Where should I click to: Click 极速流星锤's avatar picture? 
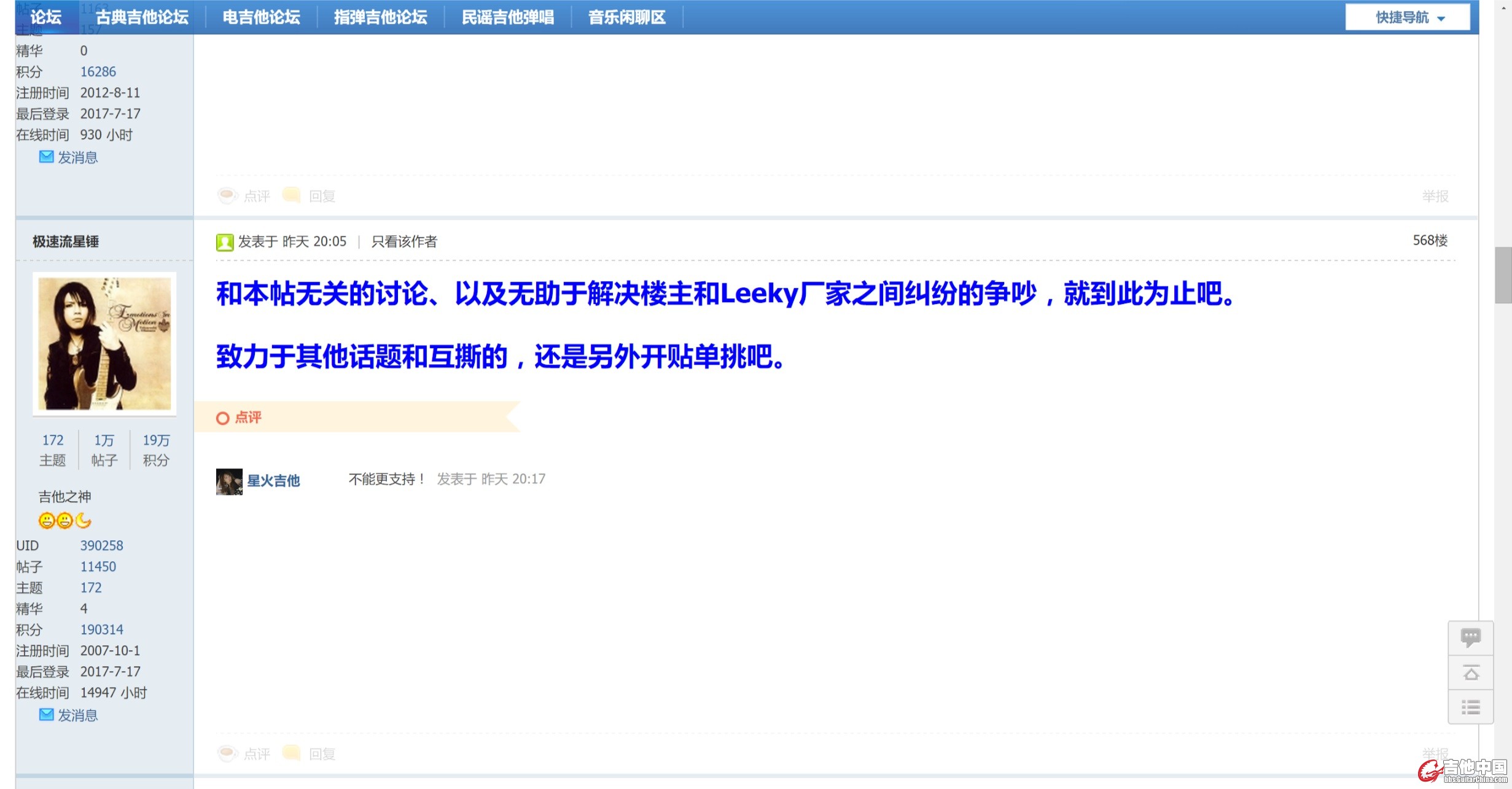tap(104, 344)
